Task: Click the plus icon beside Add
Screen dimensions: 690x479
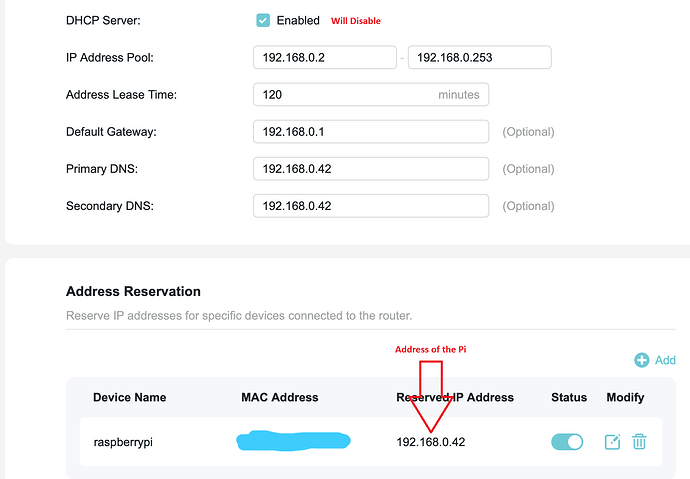Action: click(641, 360)
